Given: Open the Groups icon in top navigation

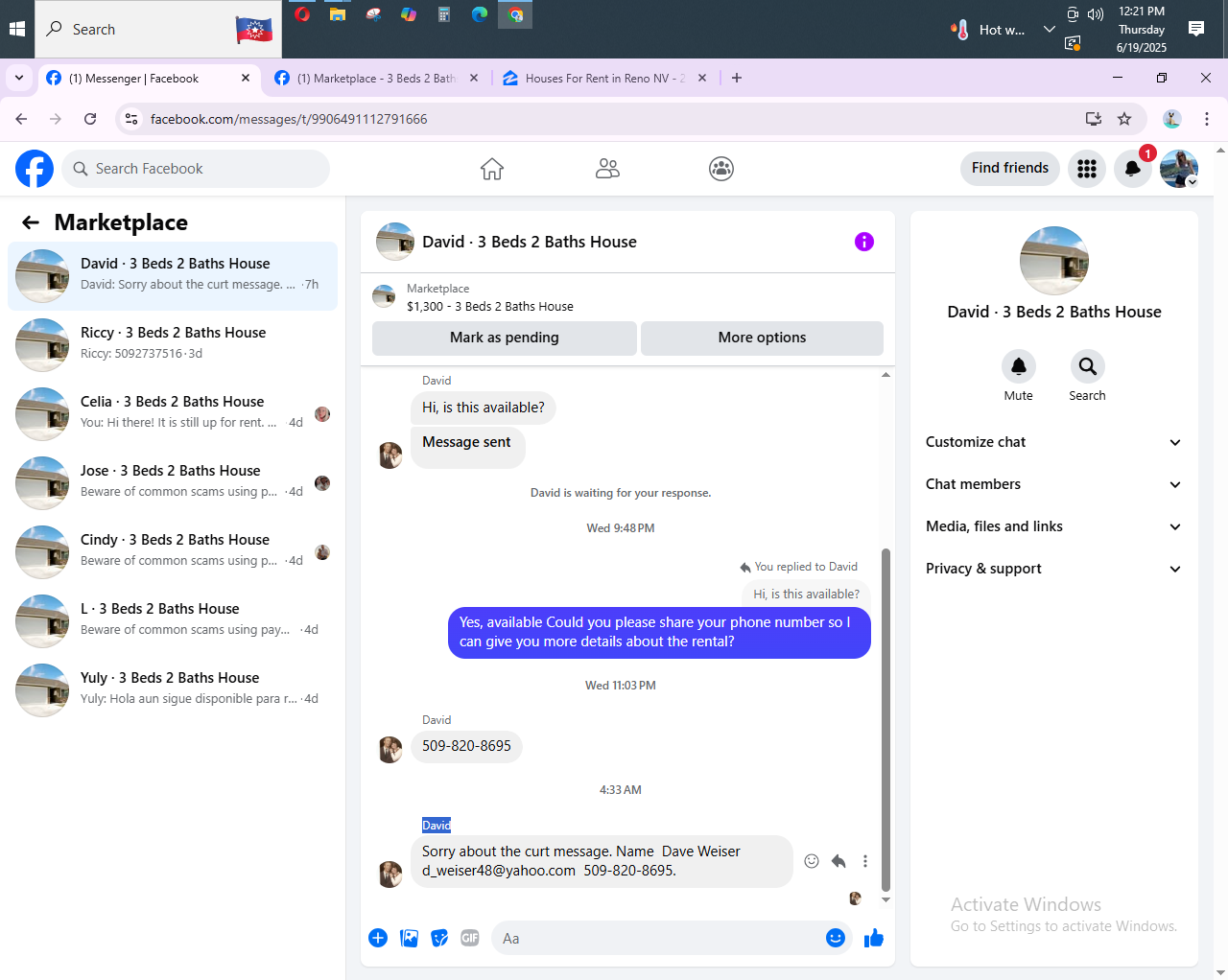Looking at the screenshot, I should [721, 169].
